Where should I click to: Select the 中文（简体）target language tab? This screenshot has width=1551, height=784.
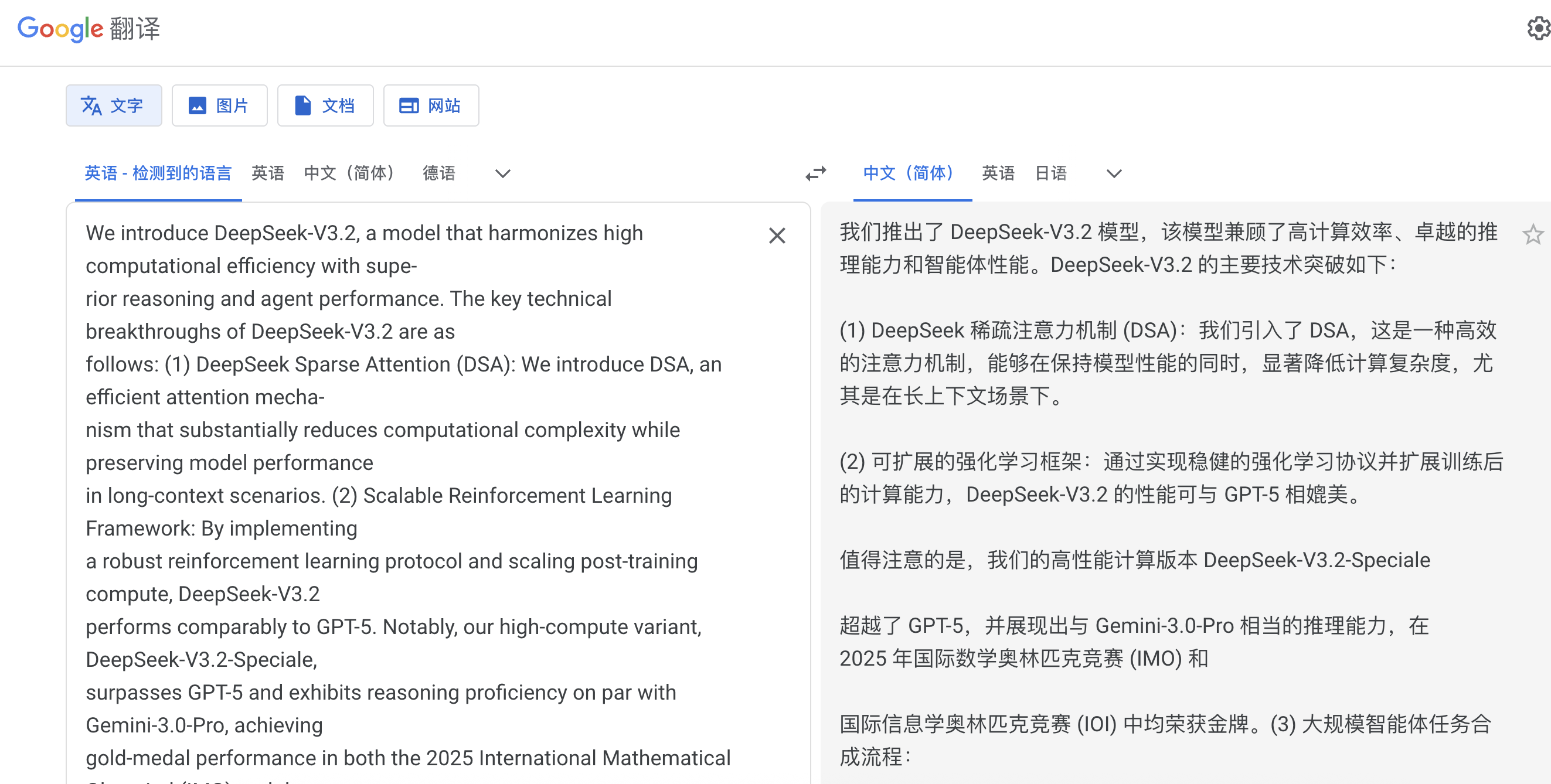pyautogui.click(x=908, y=173)
